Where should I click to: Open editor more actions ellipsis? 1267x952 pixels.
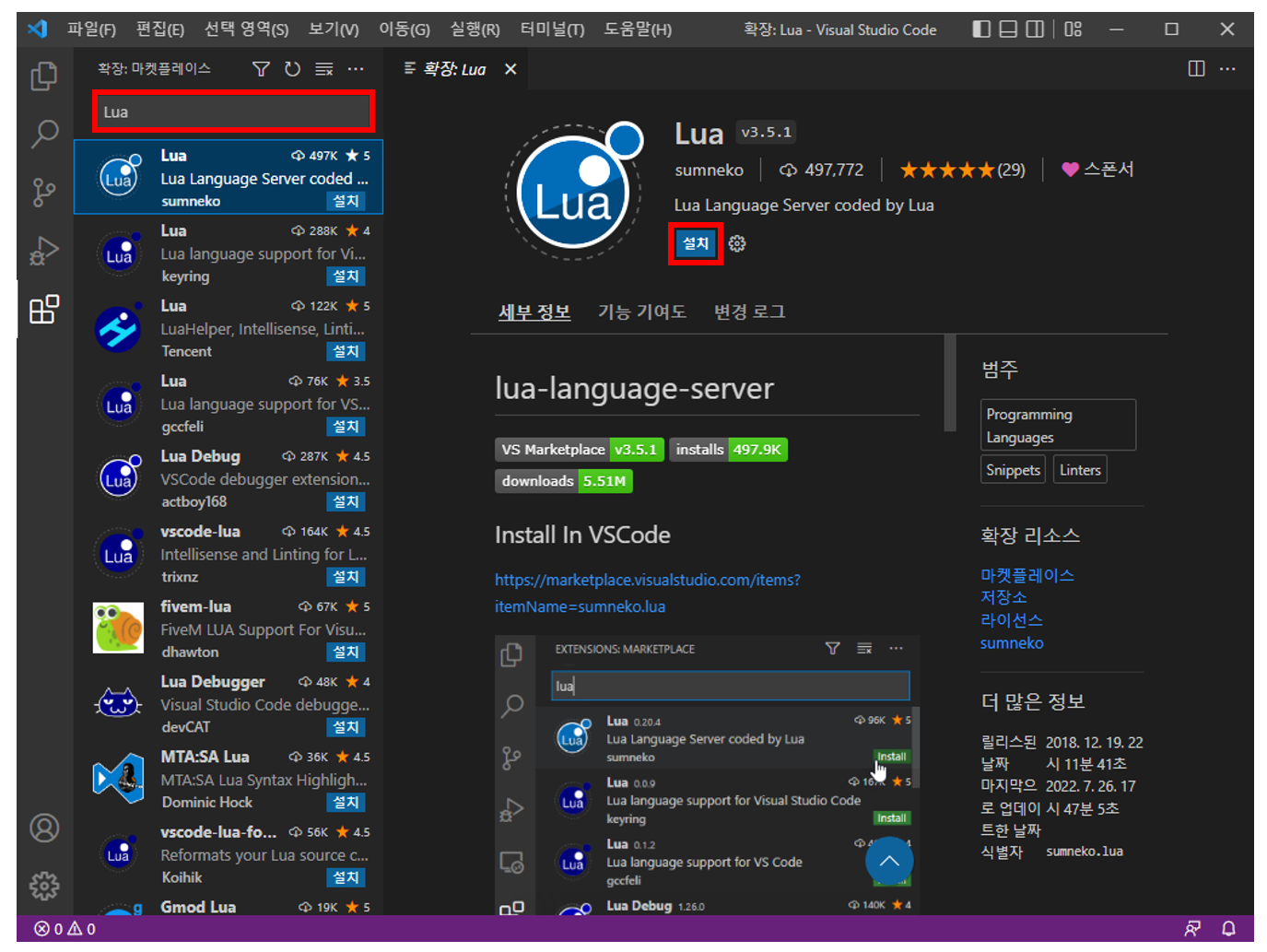[x=1227, y=68]
